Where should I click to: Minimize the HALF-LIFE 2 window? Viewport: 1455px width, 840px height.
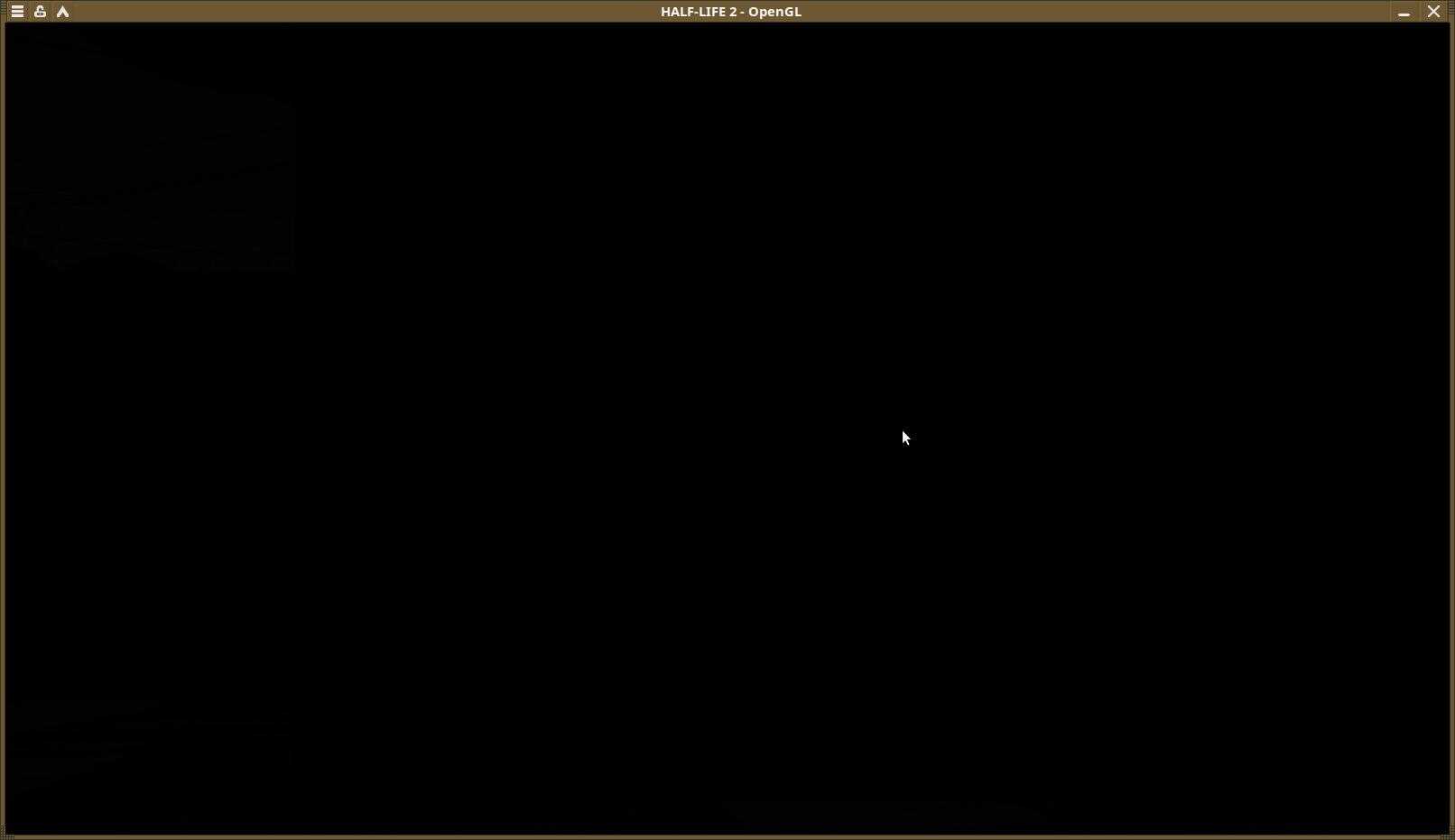(1404, 12)
